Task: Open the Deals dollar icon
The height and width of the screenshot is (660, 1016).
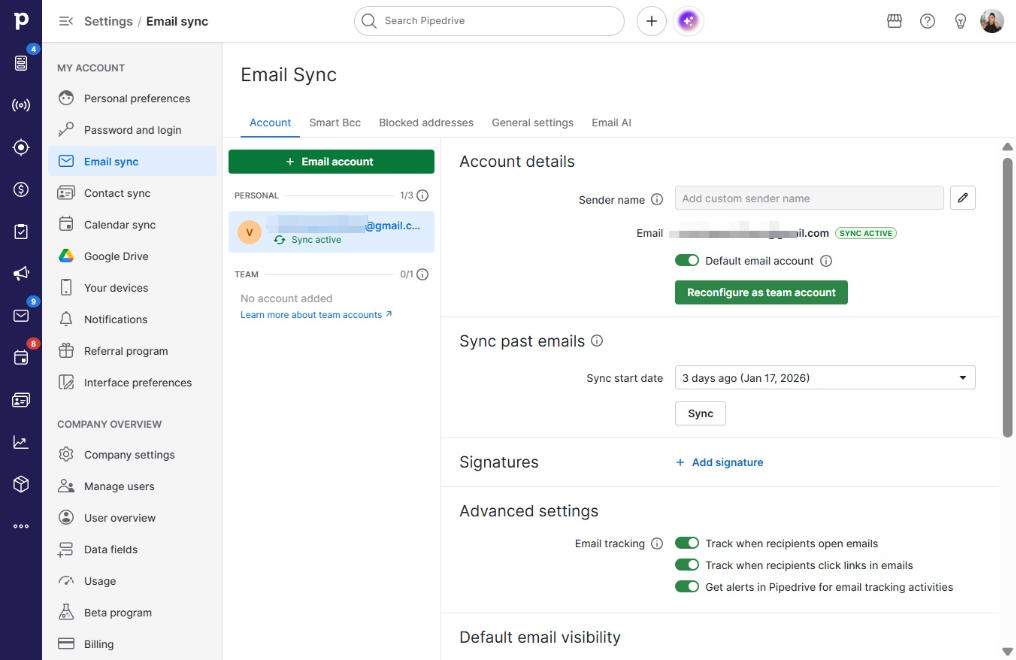Action: pyautogui.click(x=21, y=189)
